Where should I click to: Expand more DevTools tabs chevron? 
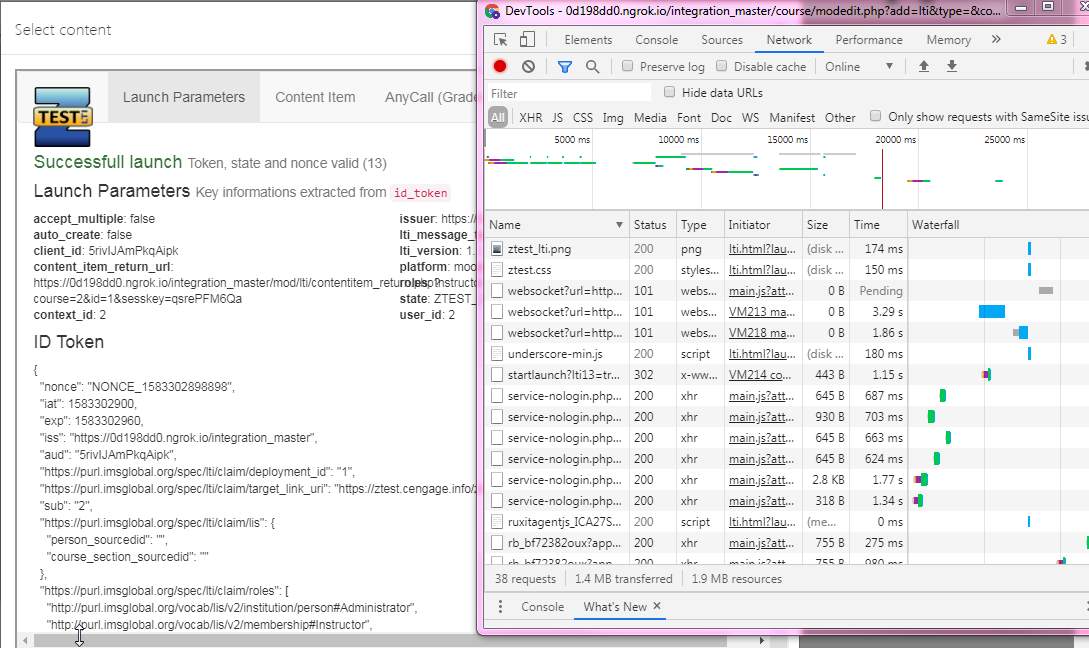coord(996,40)
